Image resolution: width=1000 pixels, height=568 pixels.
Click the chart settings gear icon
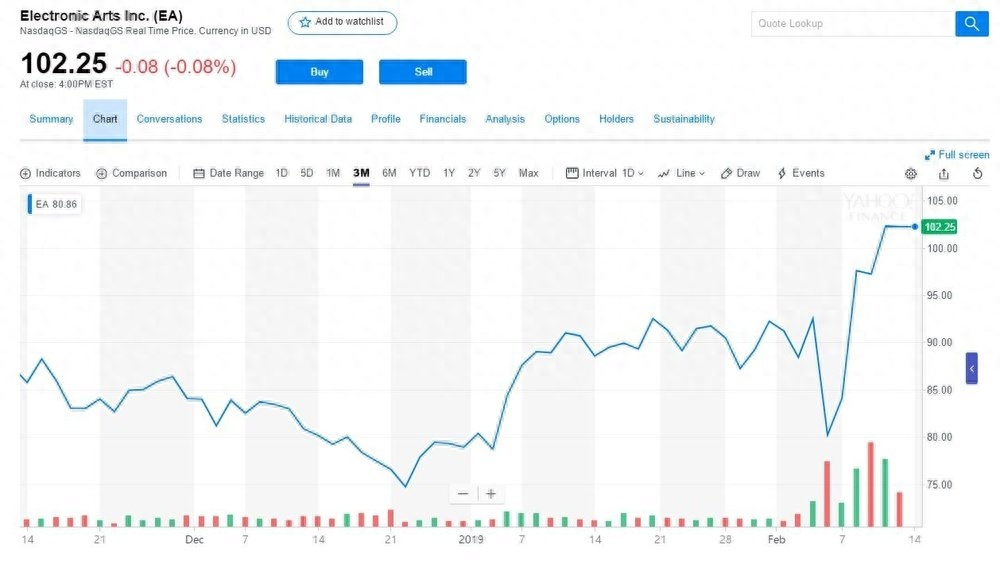pyautogui.click(x=911, y=173)
